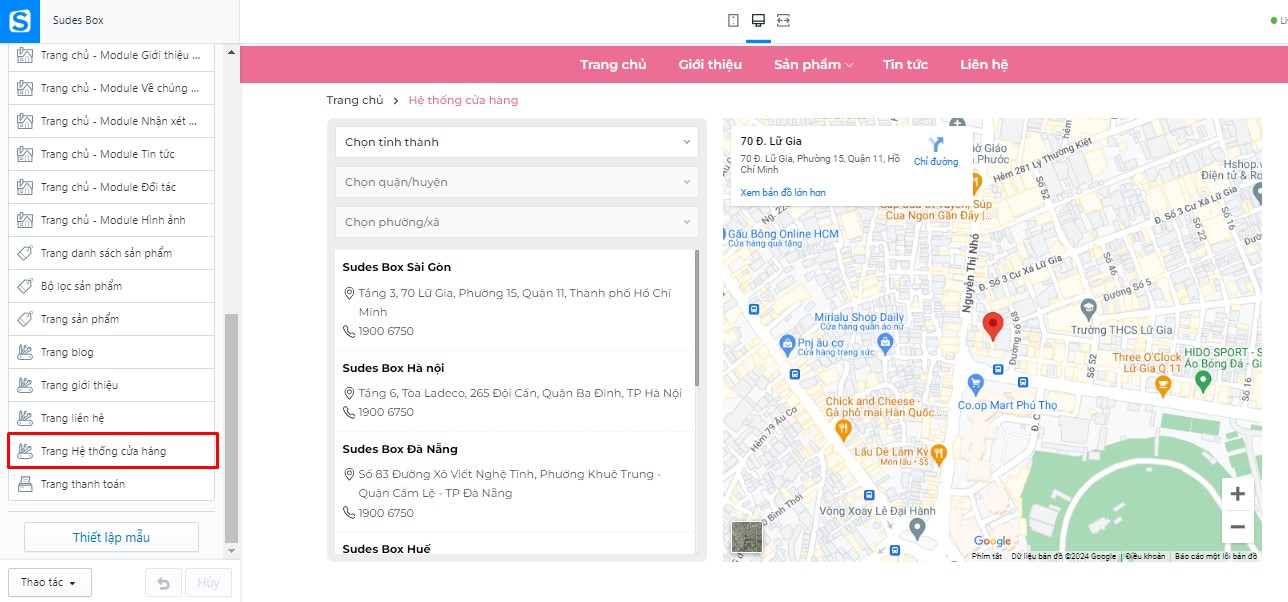Click the undo arrow button
The height and width of the screenshot is (602, 1288).
(164, 582)
